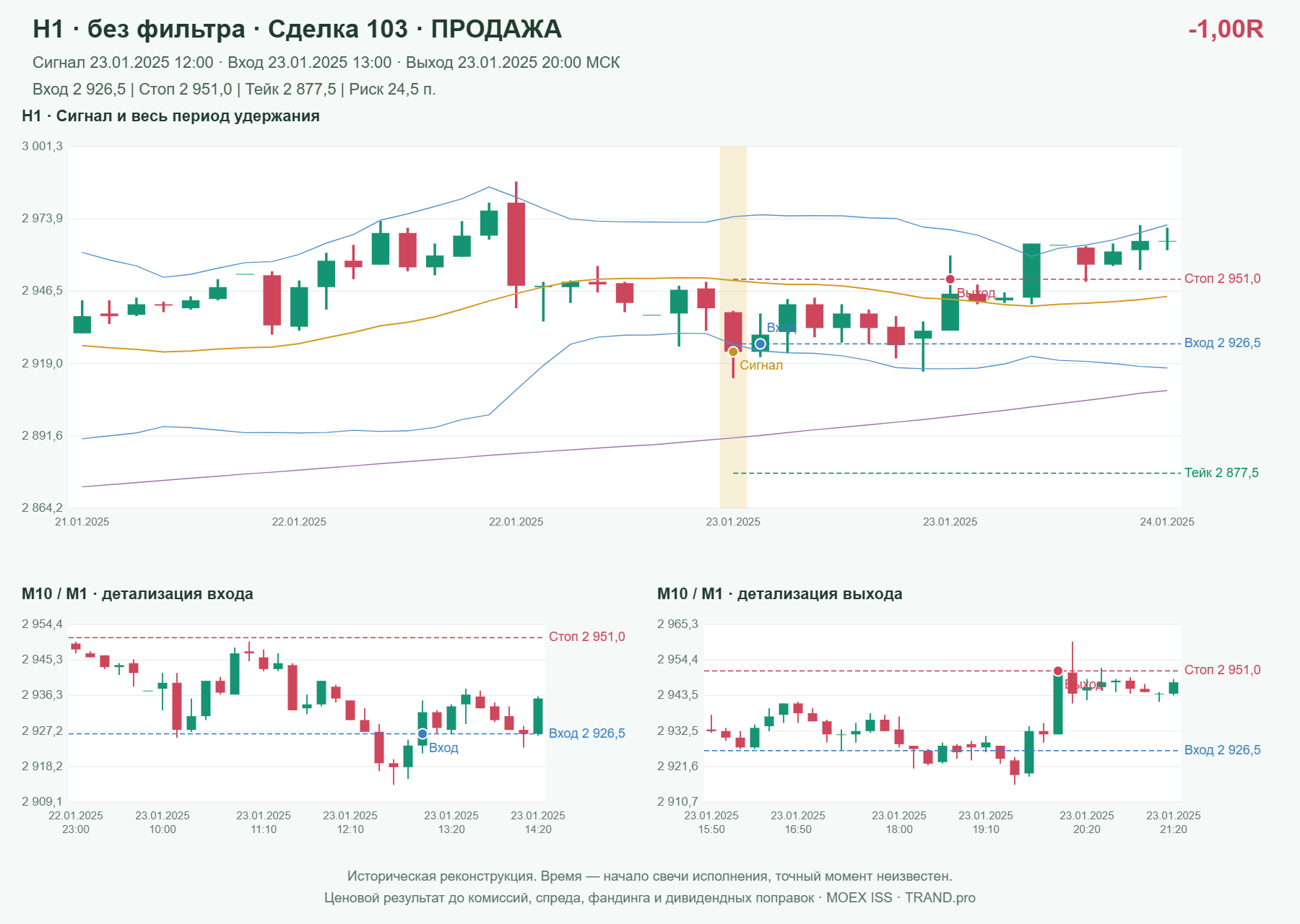This screenshot has height=924, width=1300.
Task: Click the red exit marker on the H1 chart
Action: point(950,279)
